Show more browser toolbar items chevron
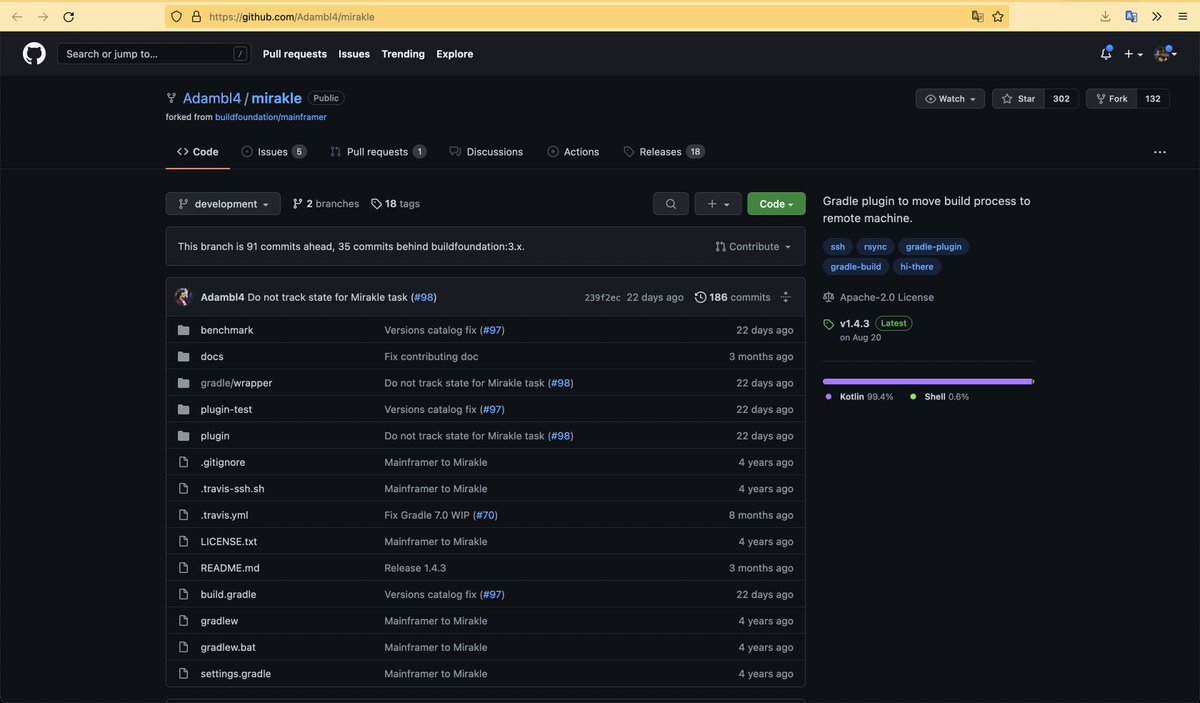Viewport: 1200px width, 703px height. (x=1157, y=17)
